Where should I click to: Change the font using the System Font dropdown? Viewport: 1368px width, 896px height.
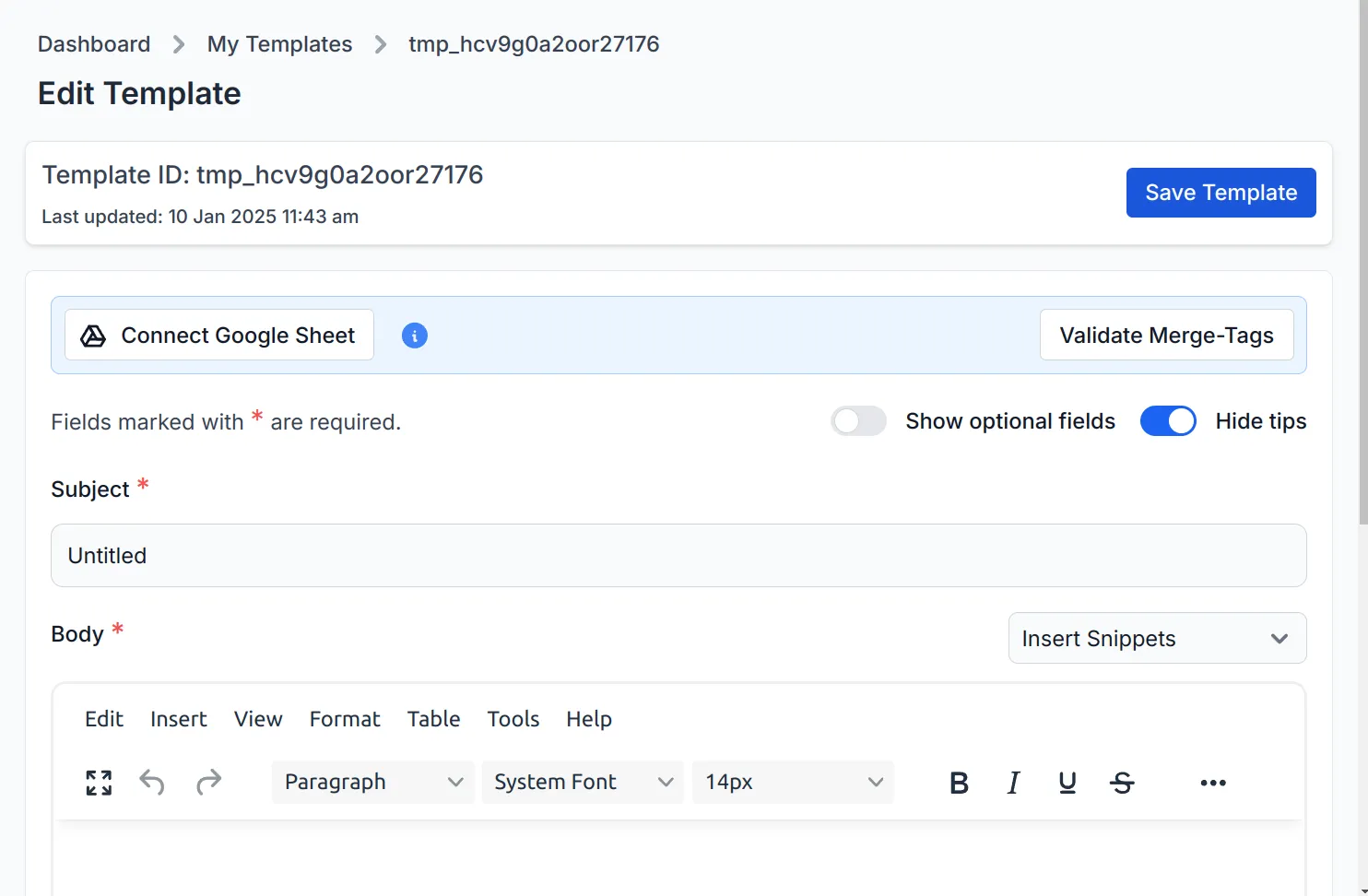point(582,782)
